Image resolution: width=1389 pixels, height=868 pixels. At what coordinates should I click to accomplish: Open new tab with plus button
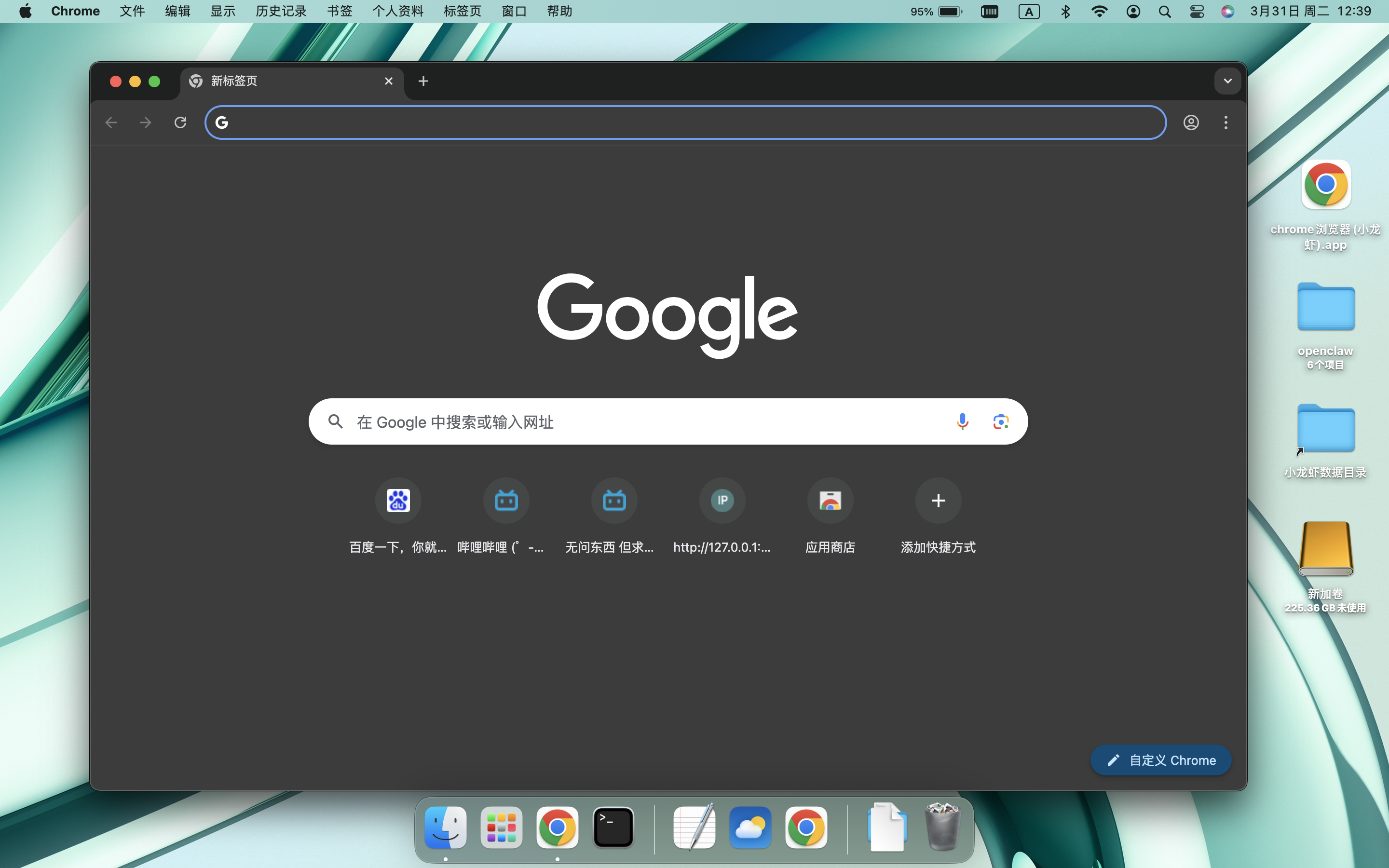click(x=423, y=81)
